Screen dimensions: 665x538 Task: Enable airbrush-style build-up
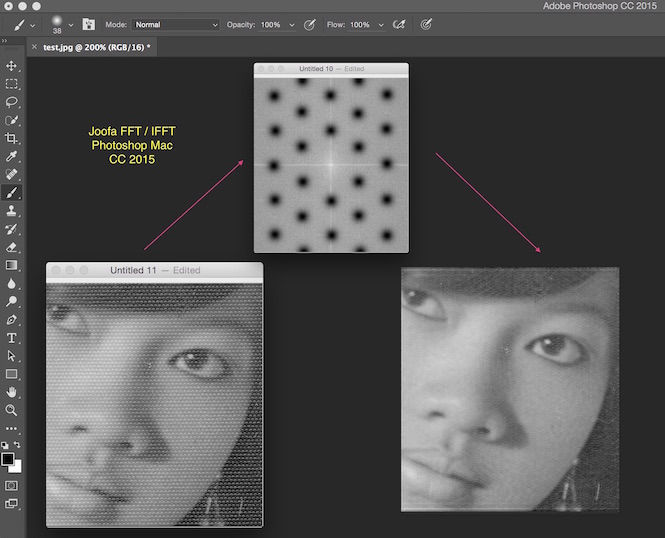pos(399,25)
